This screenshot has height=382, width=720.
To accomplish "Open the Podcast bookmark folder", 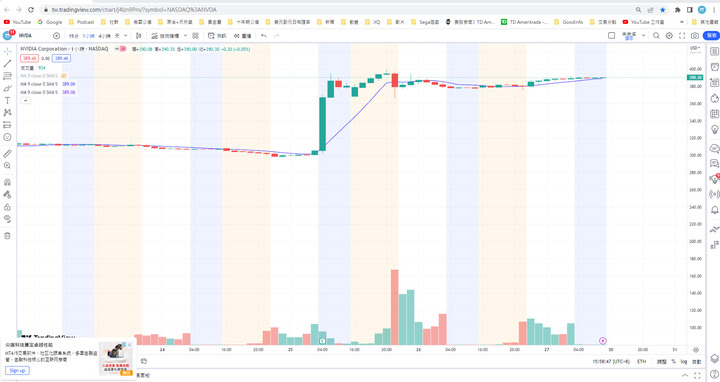I will click(x=81, y=22).
